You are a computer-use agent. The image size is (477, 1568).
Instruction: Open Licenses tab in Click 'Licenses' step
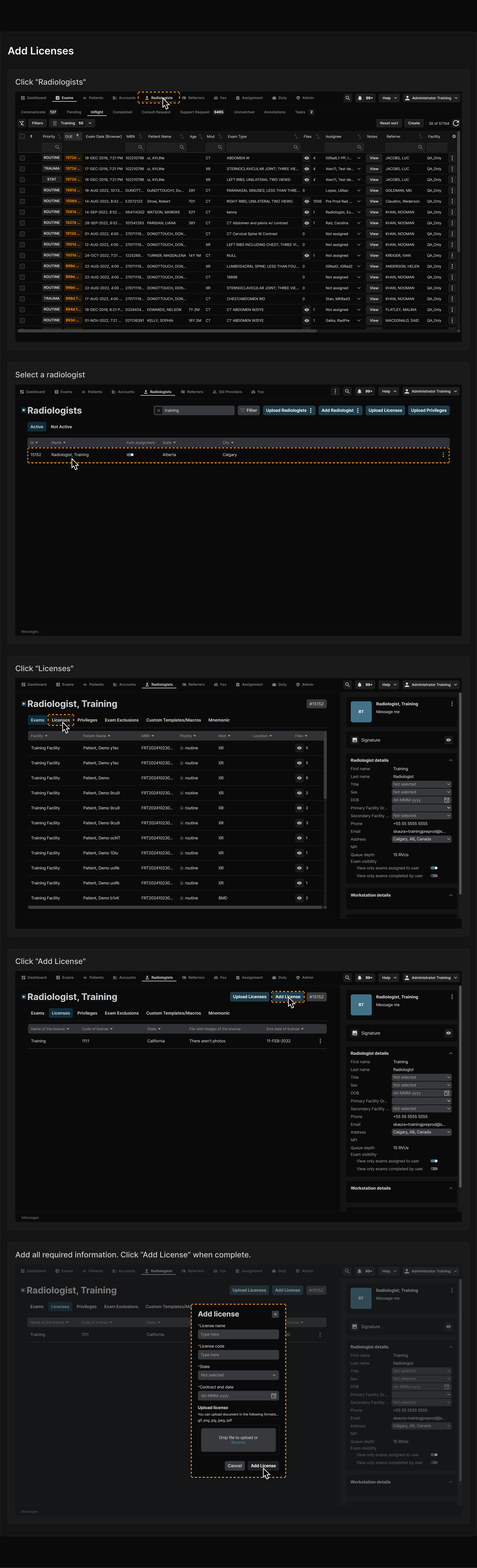point(61,720)
